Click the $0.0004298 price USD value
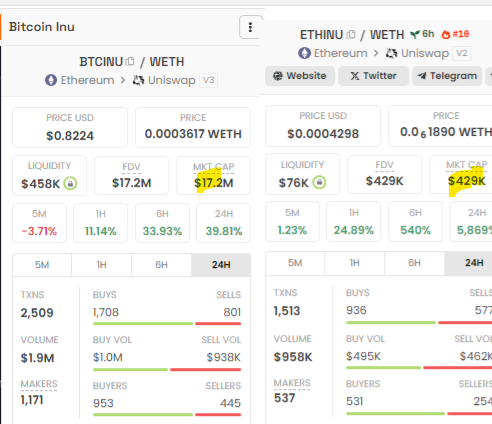This screenshot has width=492, height=424. (323, 134)
